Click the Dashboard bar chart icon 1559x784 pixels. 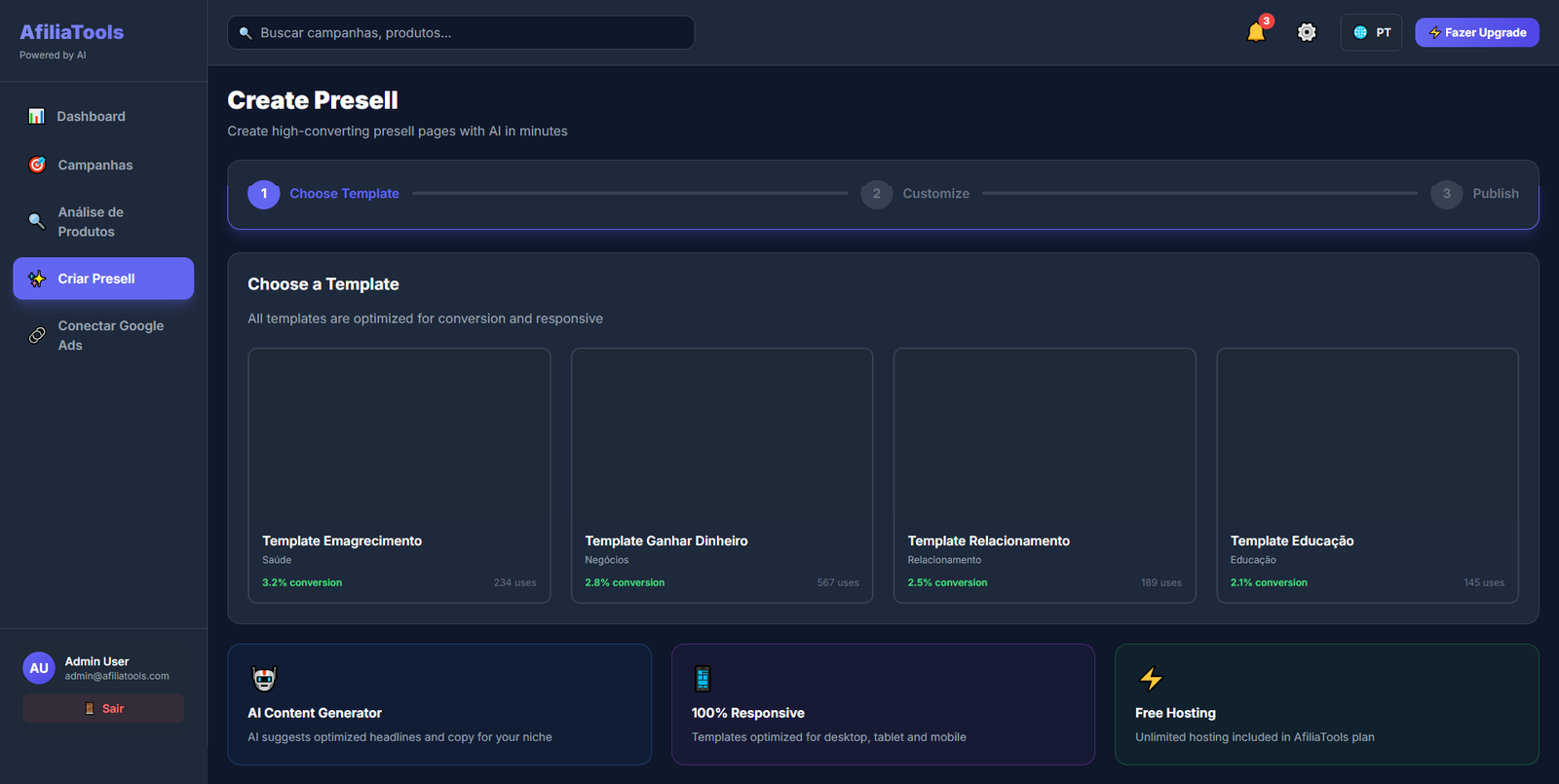point(37,116)
